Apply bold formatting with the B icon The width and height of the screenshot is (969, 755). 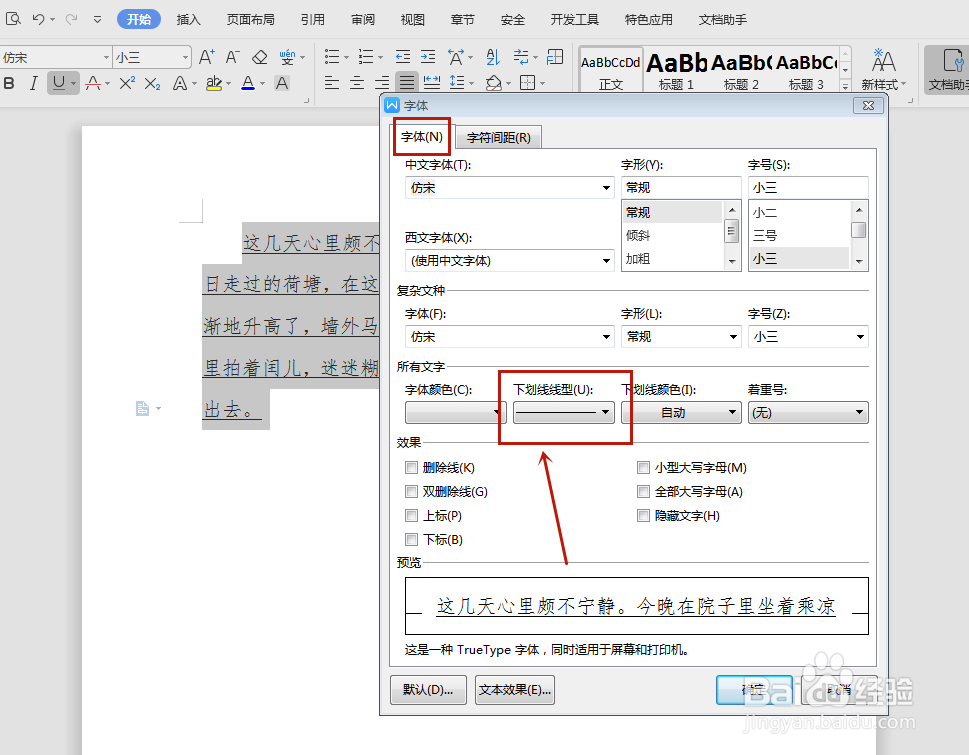10,83
